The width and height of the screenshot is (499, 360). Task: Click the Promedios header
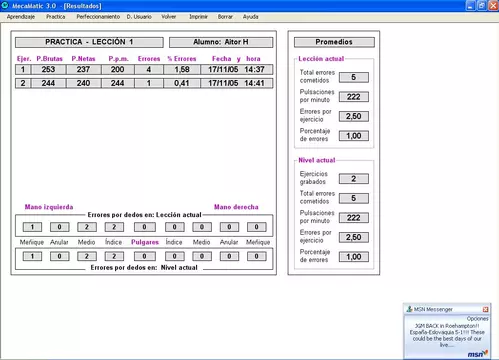(x=334, y=42)
